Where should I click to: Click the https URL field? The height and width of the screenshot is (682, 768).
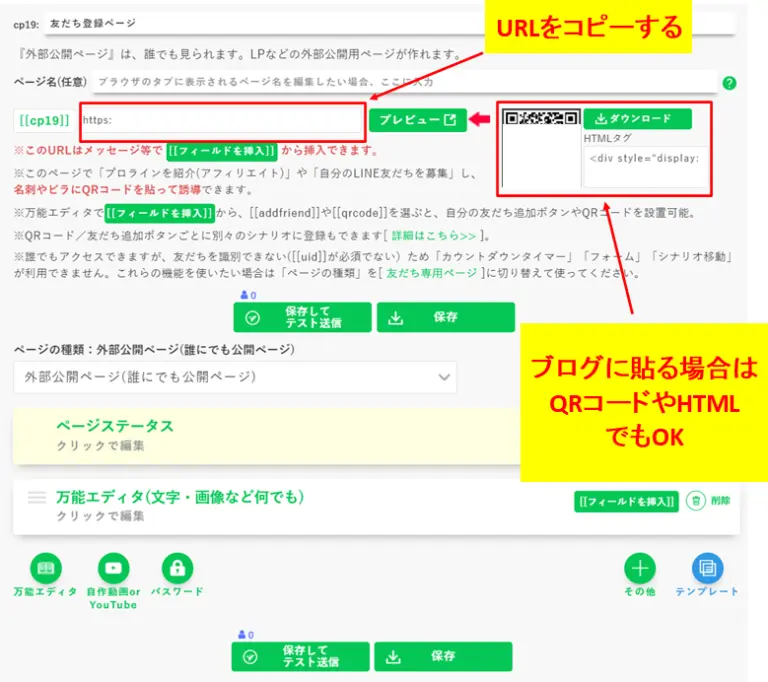pyautogui.click(x=221, y=120)
